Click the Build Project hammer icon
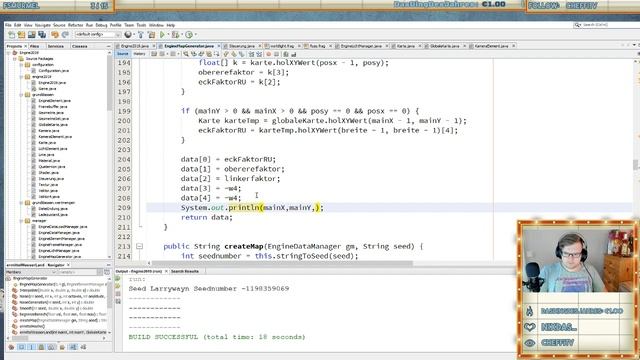The width and height of the screenshot is (640, 360). [x=141, y=35]
